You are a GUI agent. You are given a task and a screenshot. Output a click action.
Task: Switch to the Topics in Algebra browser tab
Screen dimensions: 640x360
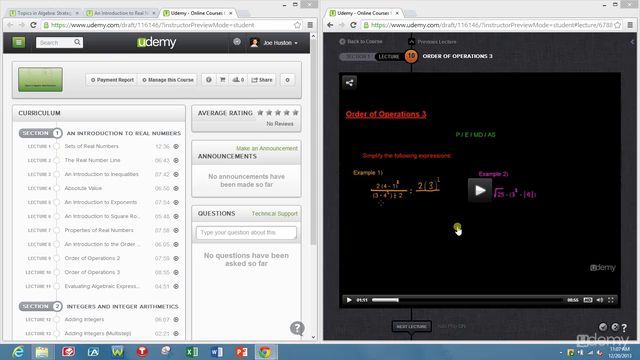44,13
